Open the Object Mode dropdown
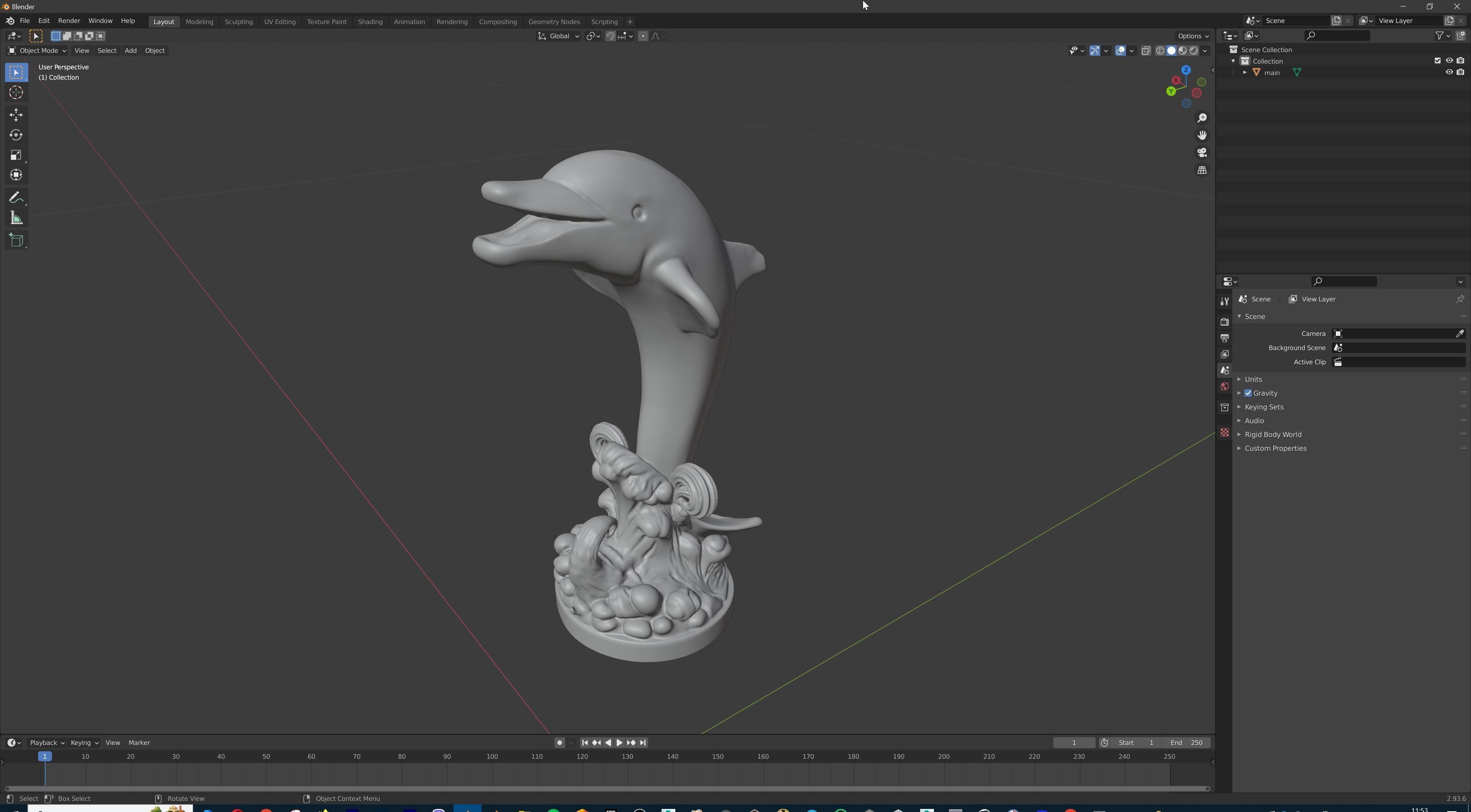 tap(36, 51)
